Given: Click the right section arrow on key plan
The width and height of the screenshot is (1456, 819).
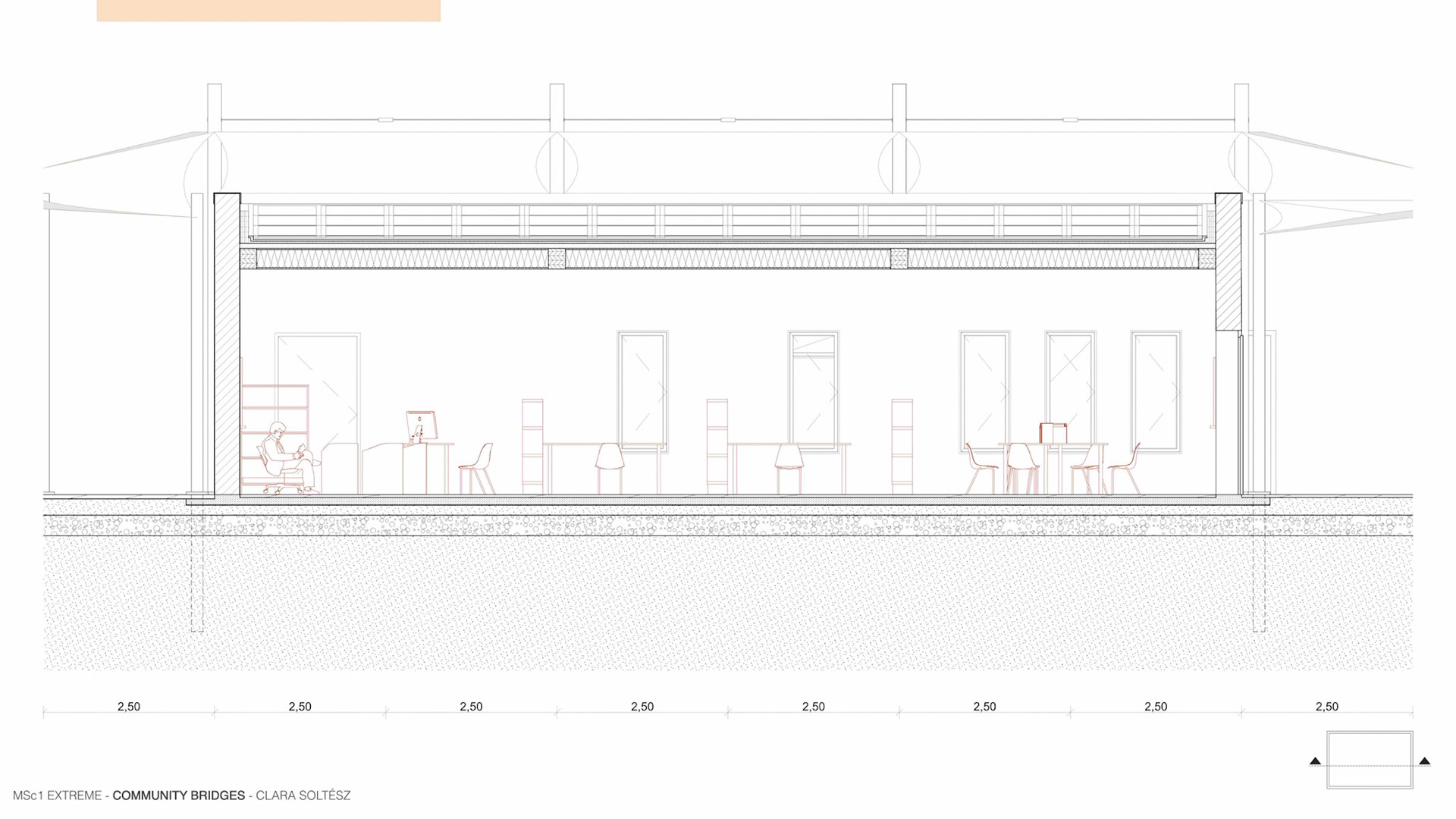Looking at the screenshot, I should pos(1424,761).
